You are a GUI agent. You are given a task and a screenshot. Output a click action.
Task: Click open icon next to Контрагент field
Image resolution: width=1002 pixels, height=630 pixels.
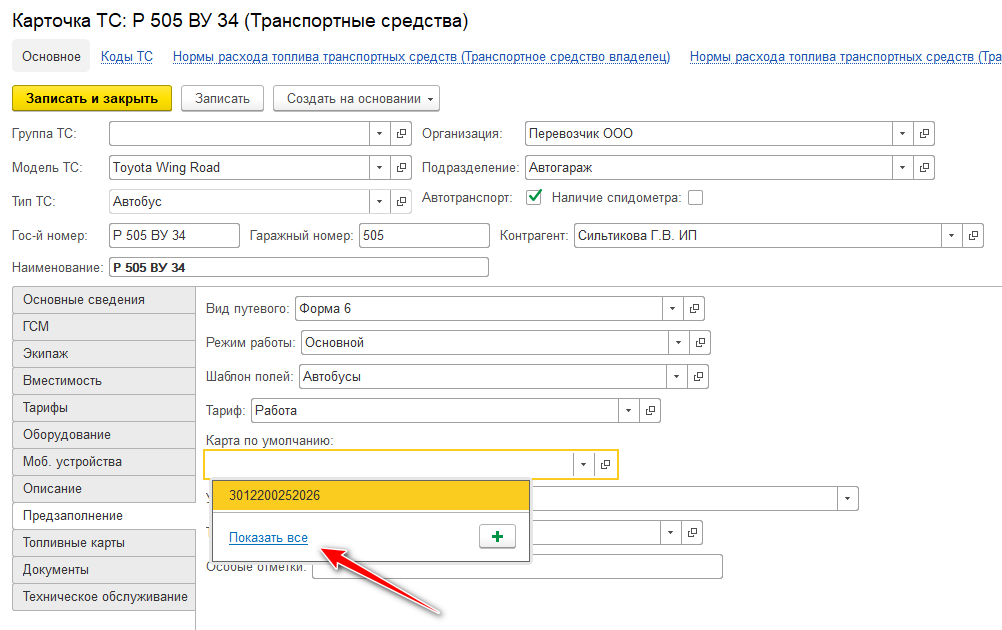[973, 236]
